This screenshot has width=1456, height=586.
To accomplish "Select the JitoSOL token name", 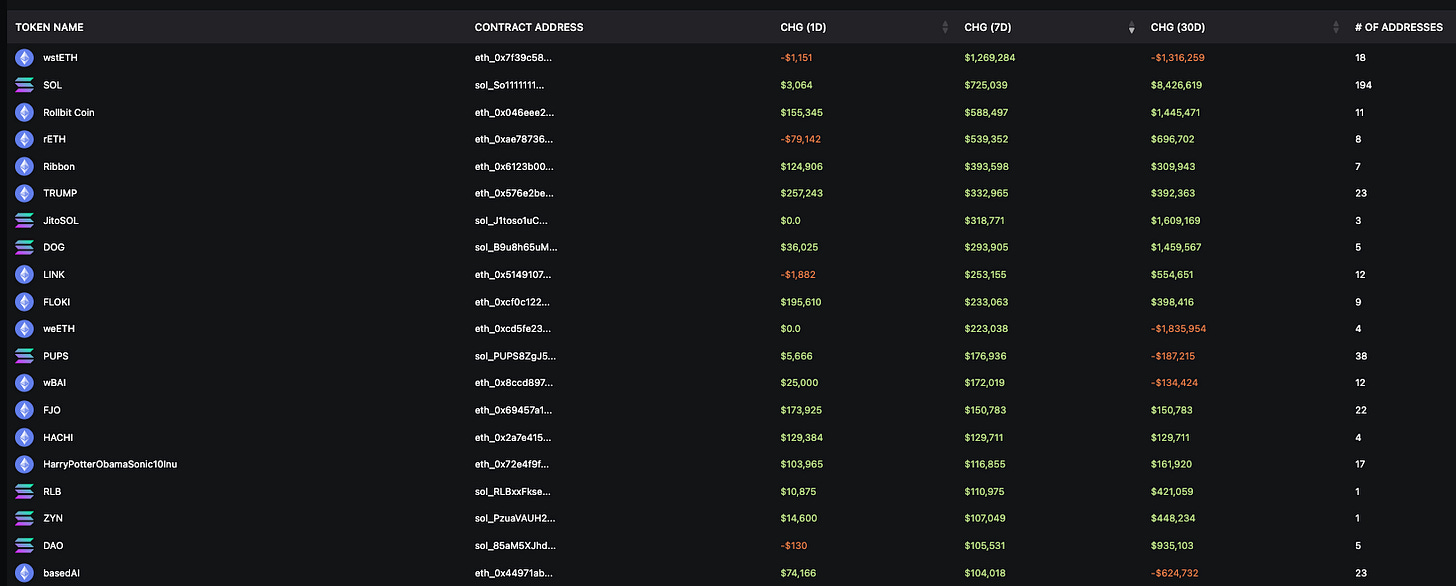I will coord(62,220).
